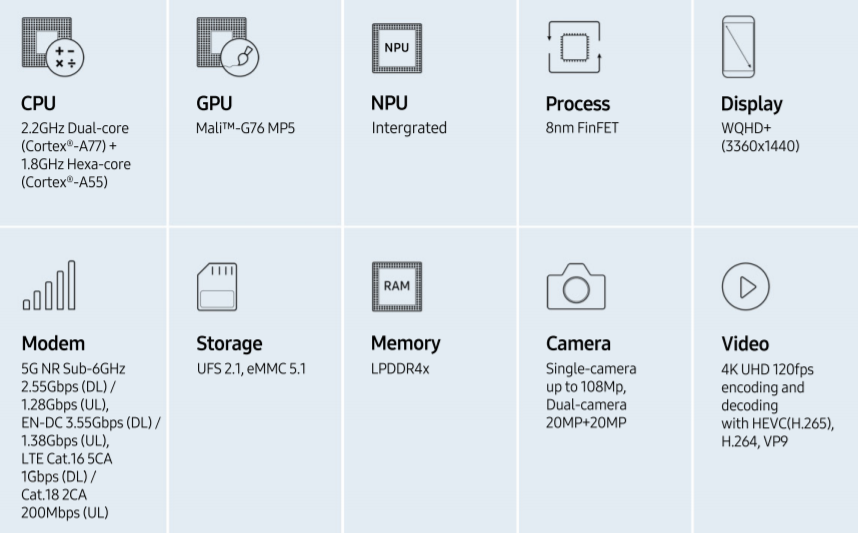Click the Video play button icon
This screenshot has width=858, height=533.
pos(746,287)
